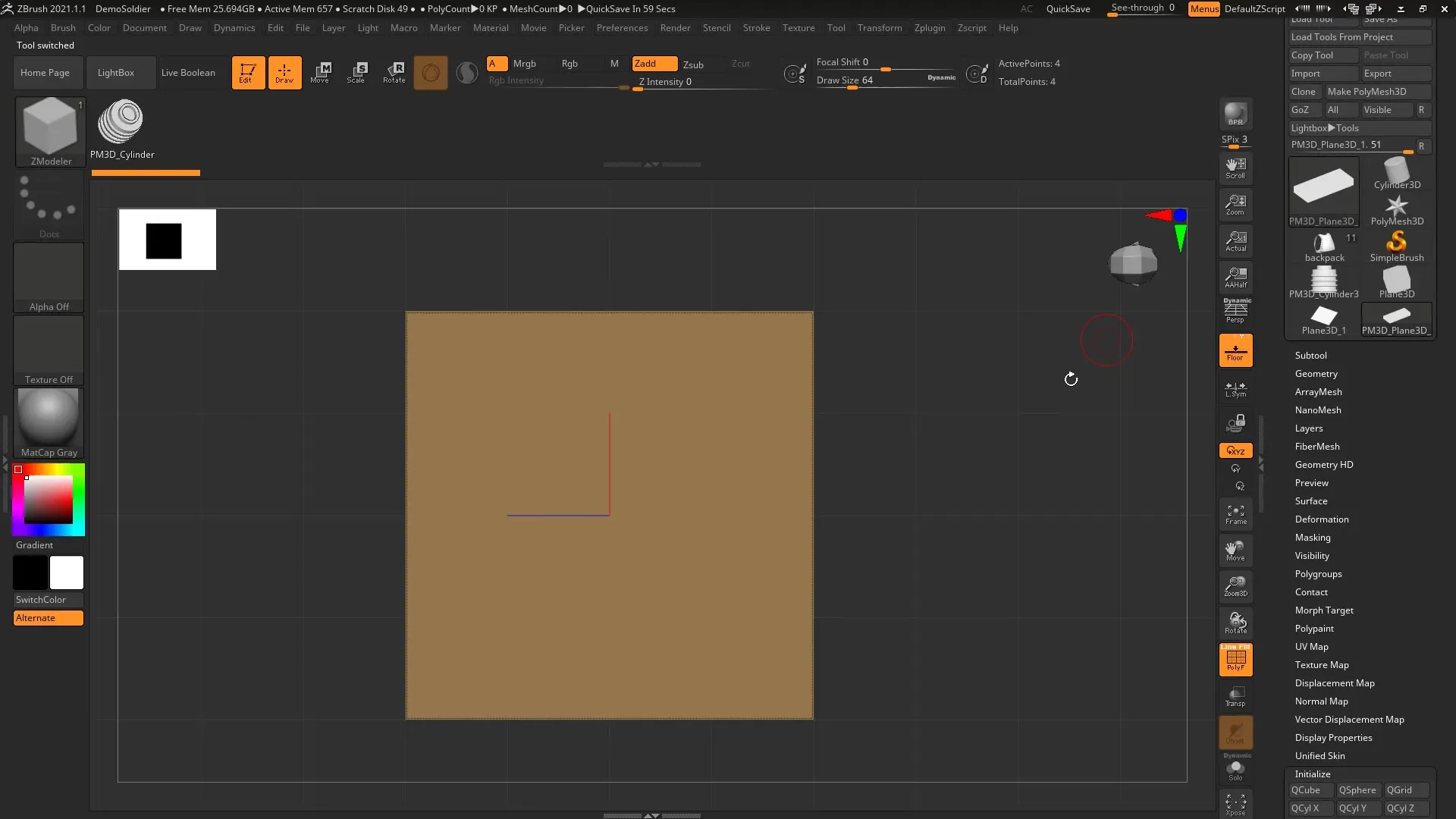Click the QCube initialize button
This screenshot has width=1456, height=819.
pyautogui.click(x=1311, y=790)
